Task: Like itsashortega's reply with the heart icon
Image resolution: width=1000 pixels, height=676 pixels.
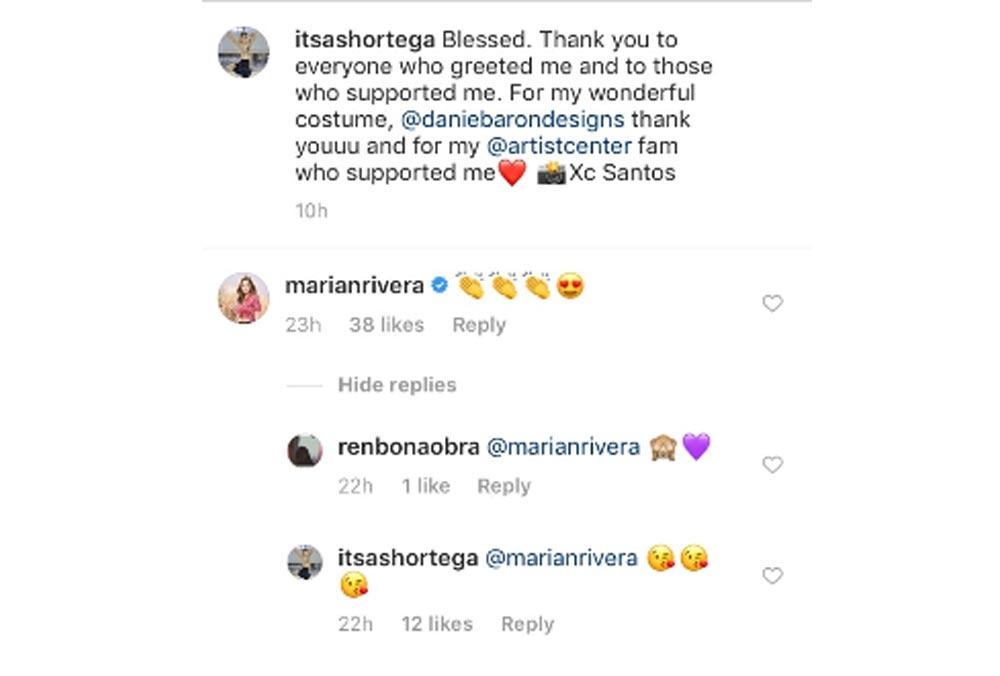Action: click(772, 575)
